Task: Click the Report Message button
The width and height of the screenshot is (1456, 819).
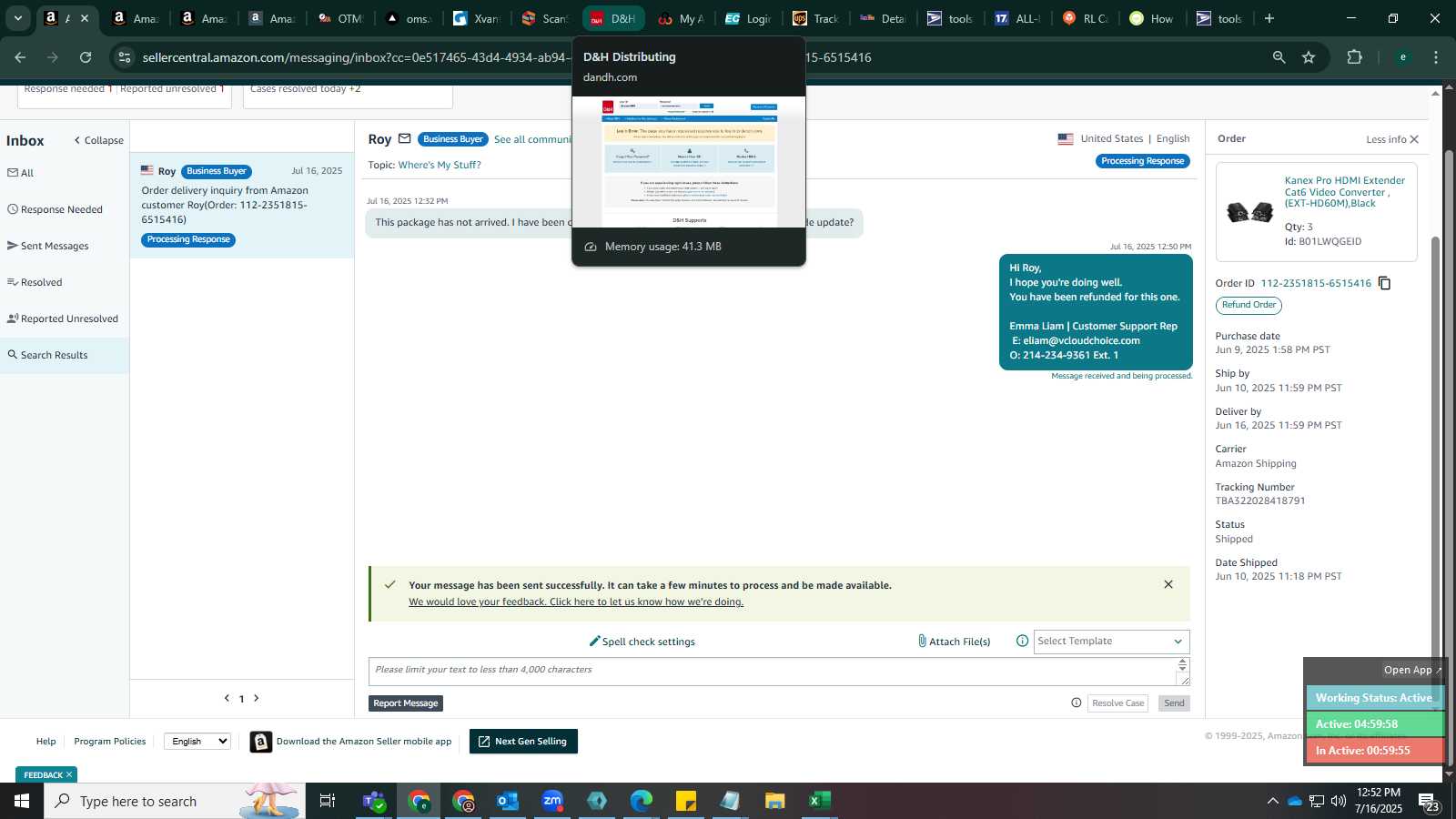Action: click(x=406, y=703)
